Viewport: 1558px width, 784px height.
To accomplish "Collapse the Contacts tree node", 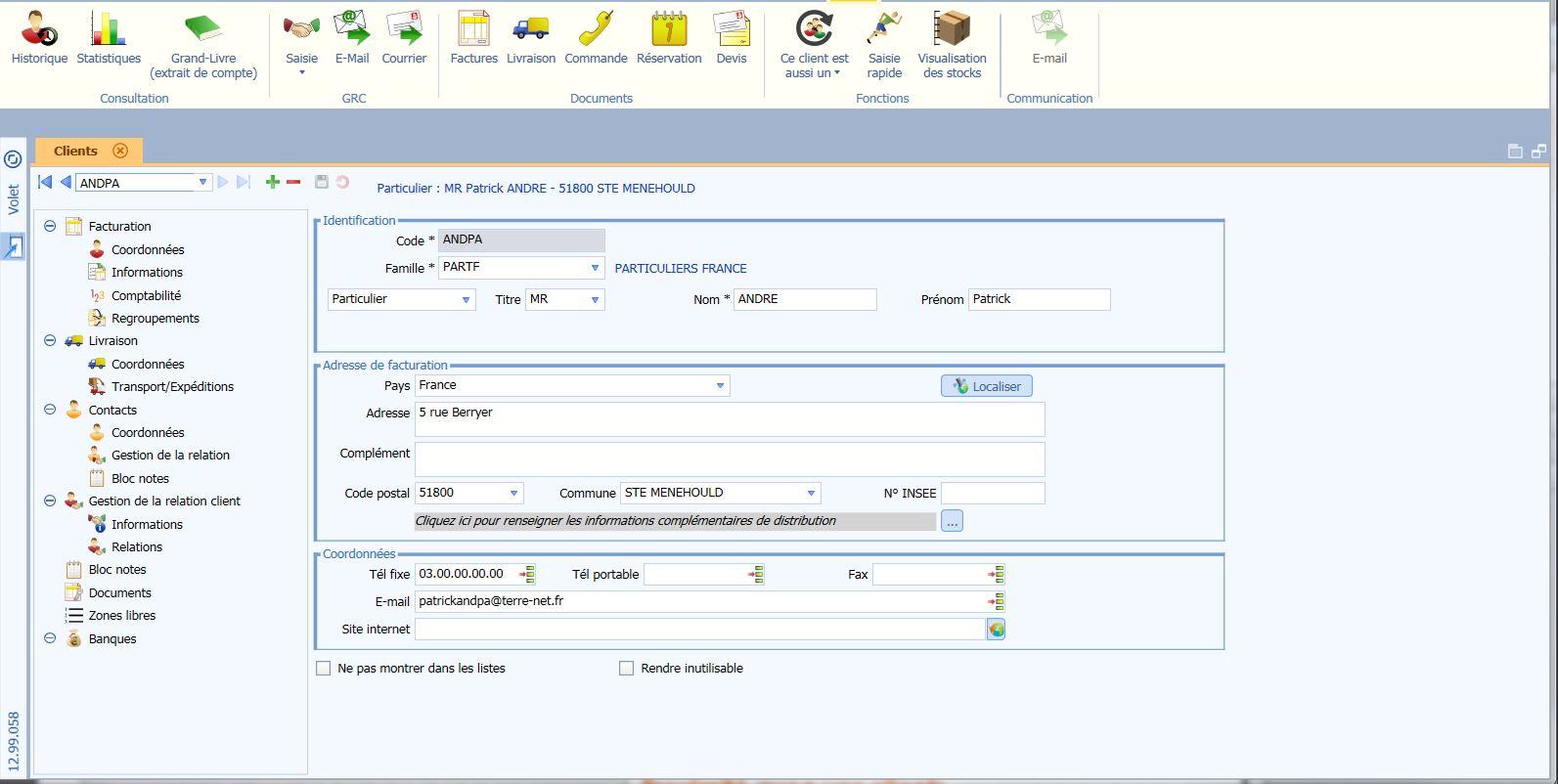I will pyautogui.click(x=50, y=410).
